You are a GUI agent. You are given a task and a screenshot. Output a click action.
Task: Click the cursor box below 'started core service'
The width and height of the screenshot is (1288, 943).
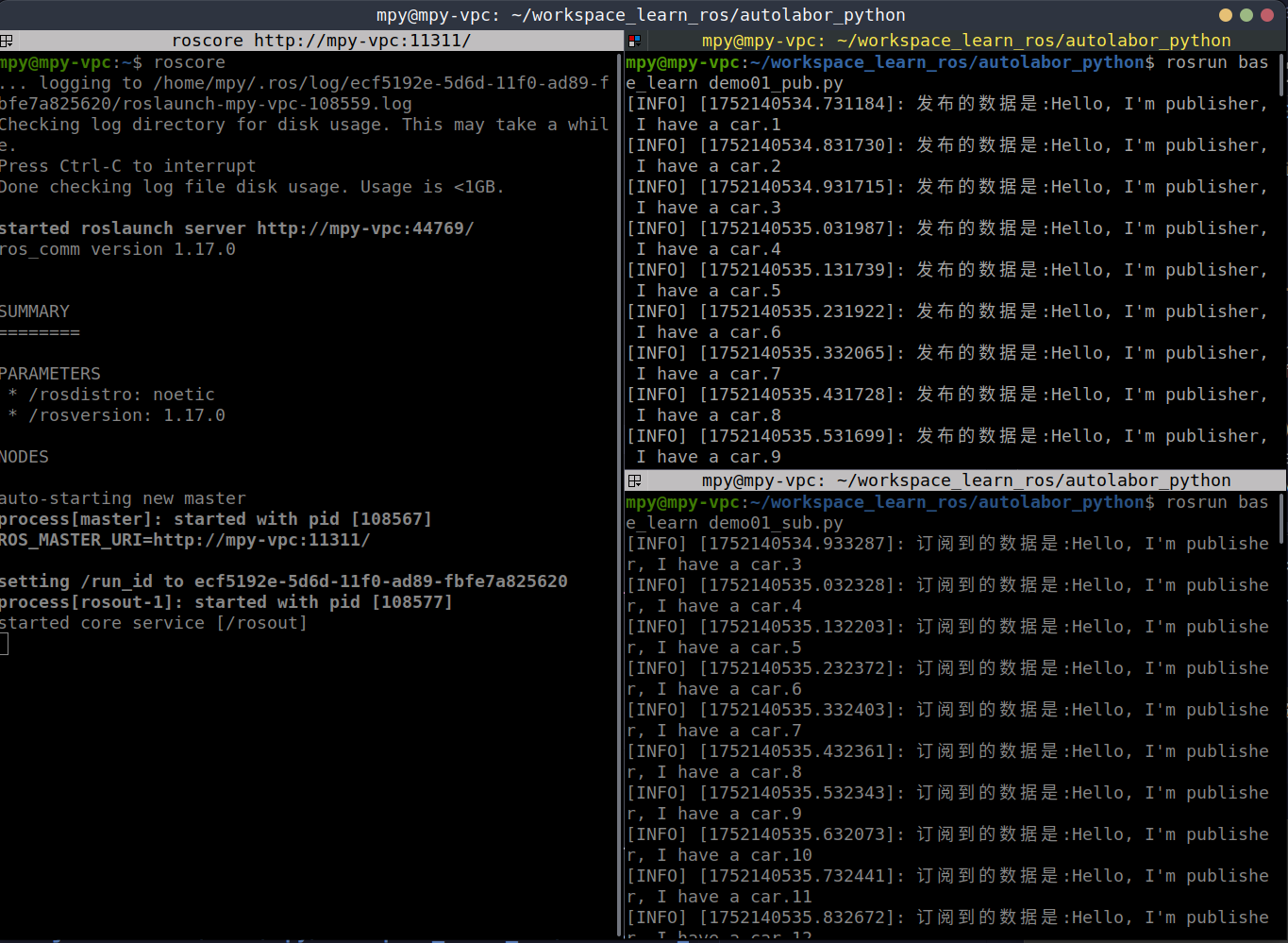point(4,644)
